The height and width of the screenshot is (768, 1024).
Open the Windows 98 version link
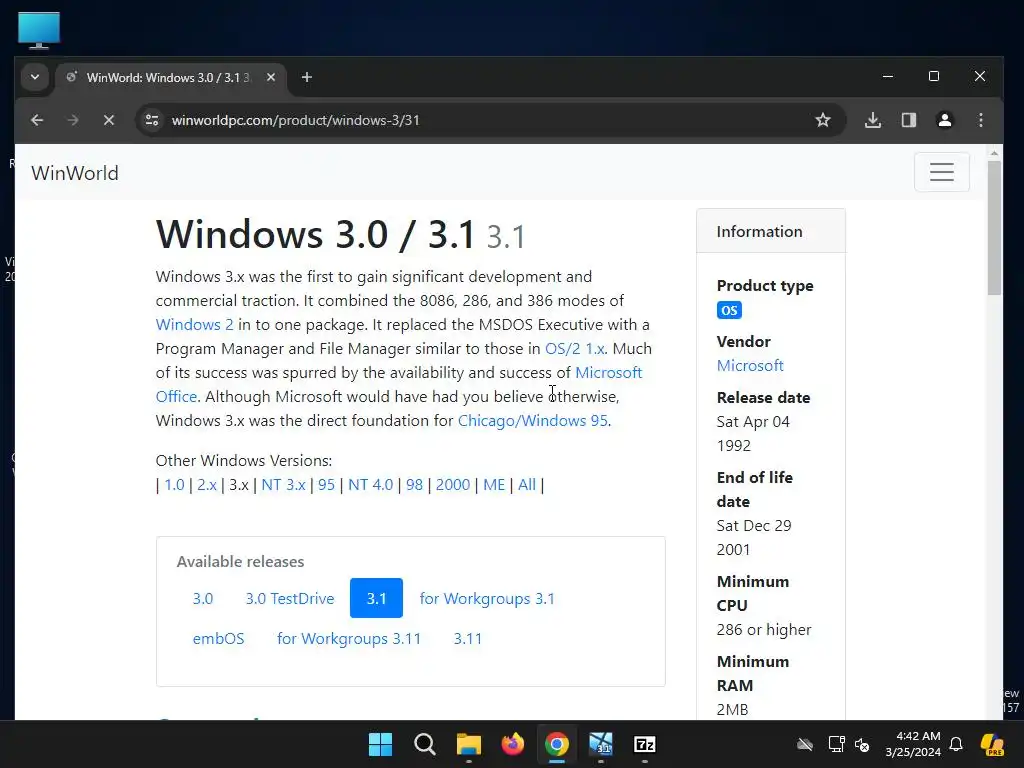point(414,485)
